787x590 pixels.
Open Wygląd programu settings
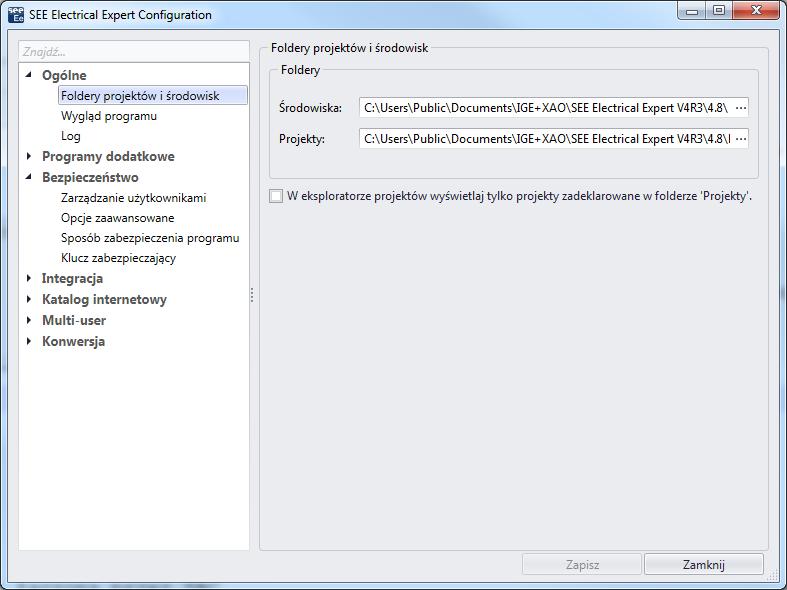pos(109,116)
